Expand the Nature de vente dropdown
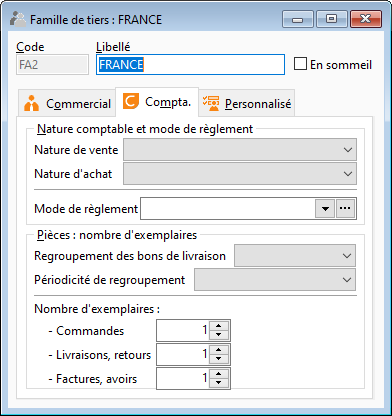 pyautogui.click(x=348, y=150)
